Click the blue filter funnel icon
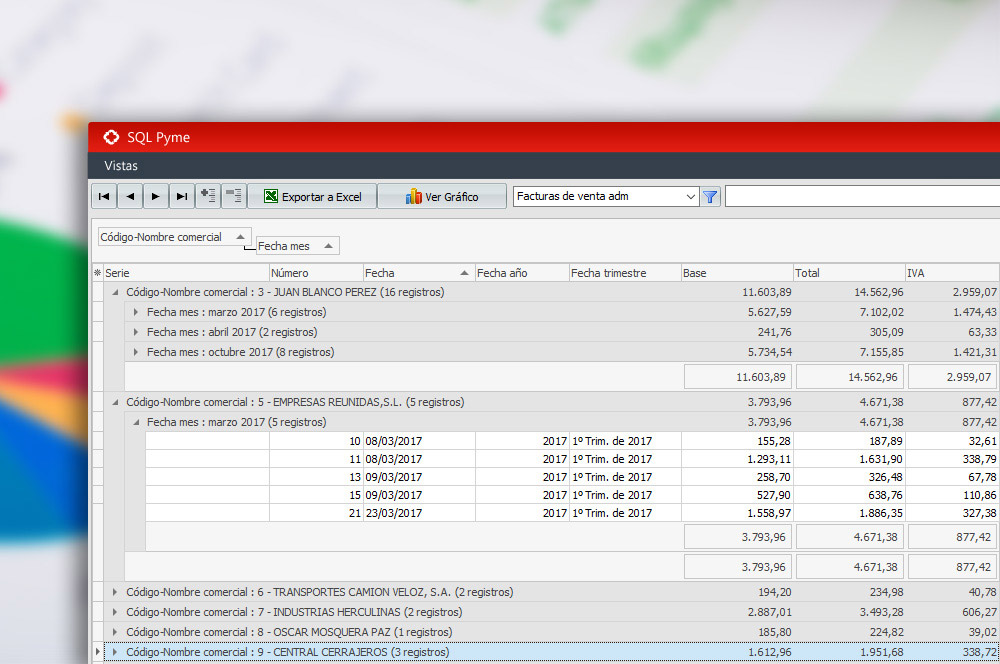The width and height of the screenshot is (1000, 664). coord(710,197)
